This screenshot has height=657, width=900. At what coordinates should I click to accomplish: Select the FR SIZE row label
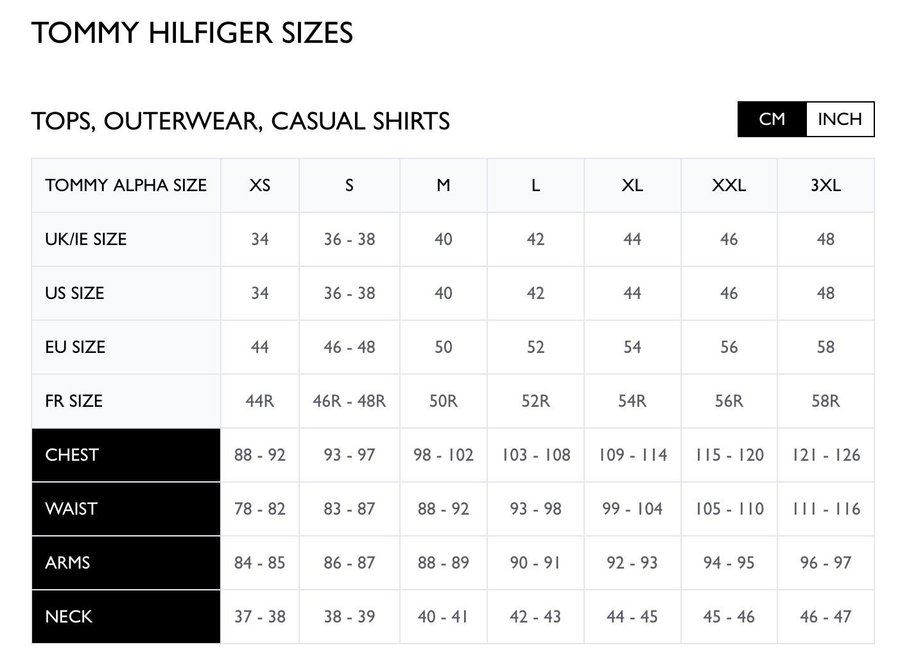coord(126,401)
